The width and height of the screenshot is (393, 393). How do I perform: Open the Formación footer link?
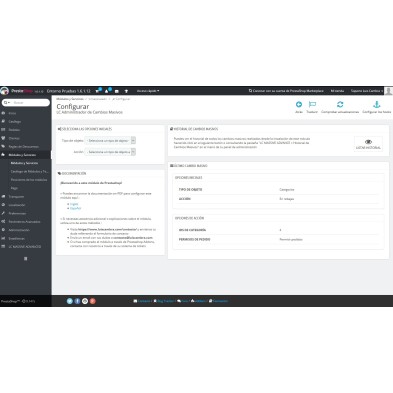pyautogui.click(x=218, y=301)
